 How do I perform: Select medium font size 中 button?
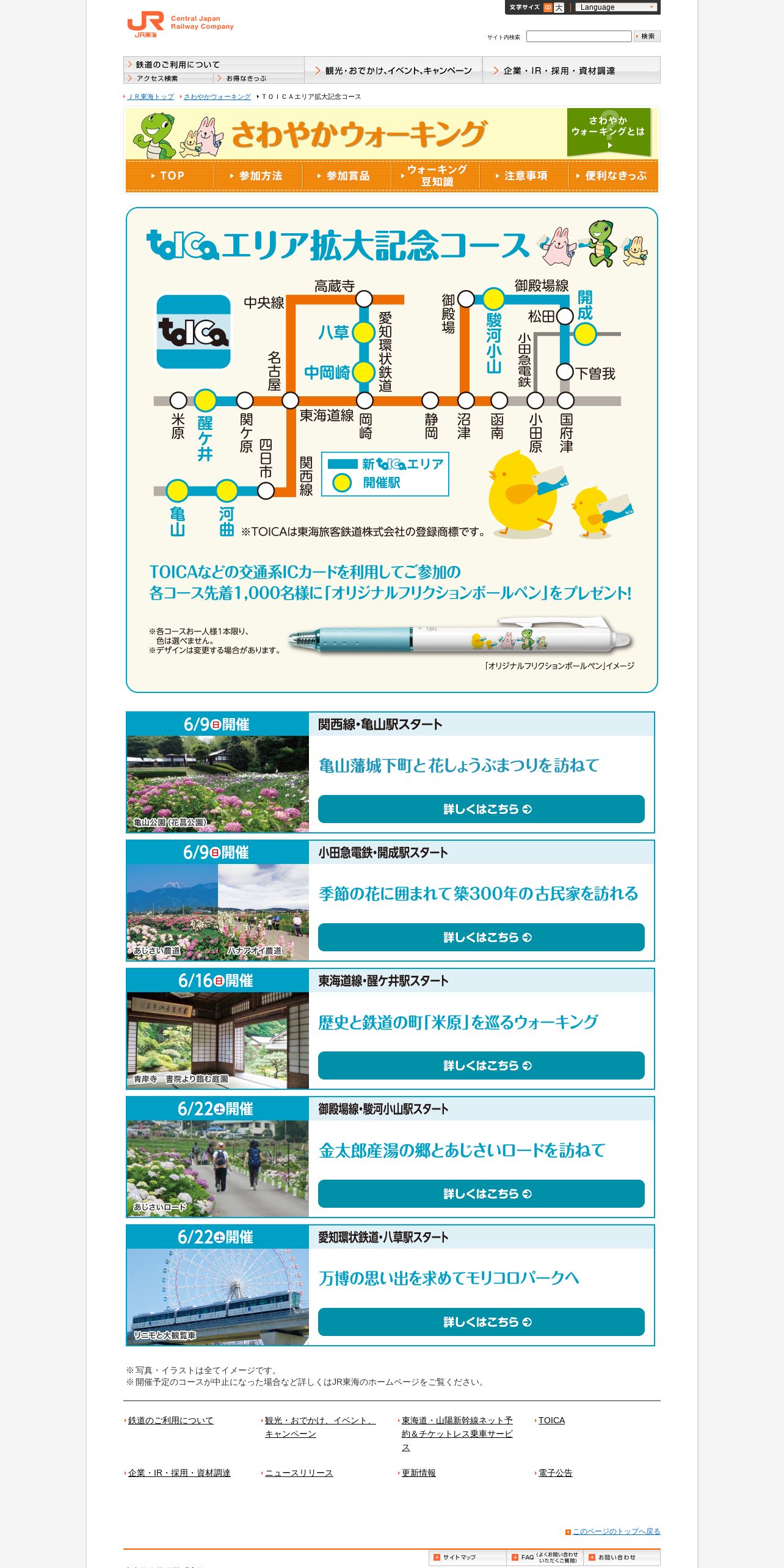pos(548,7)
